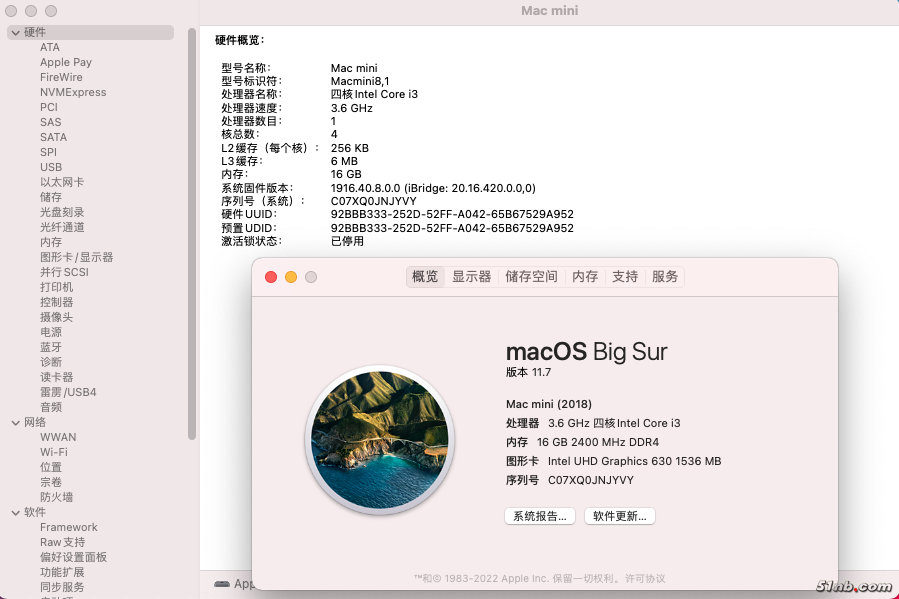Select 雷雳/USB4 in the hardware list
Screen dimensions: 899x599
(x=68, y=392)
